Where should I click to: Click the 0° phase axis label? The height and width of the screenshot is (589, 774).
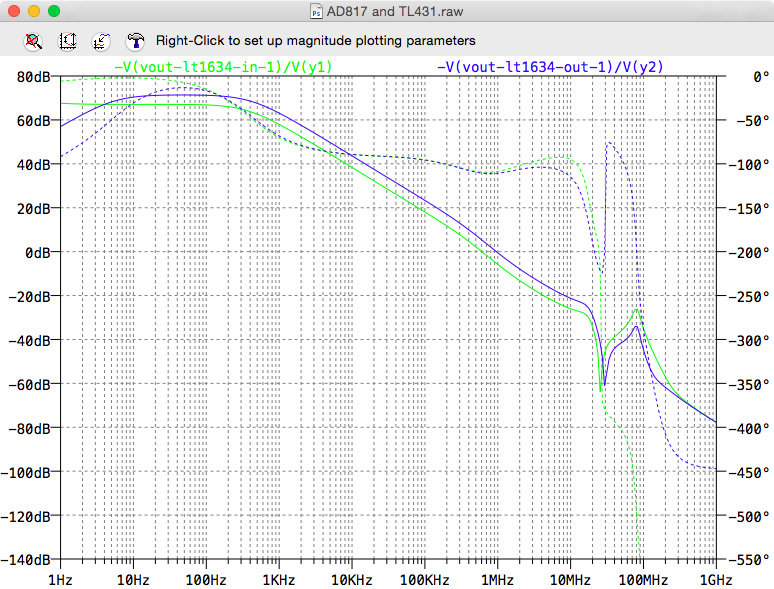coord(761,77)
